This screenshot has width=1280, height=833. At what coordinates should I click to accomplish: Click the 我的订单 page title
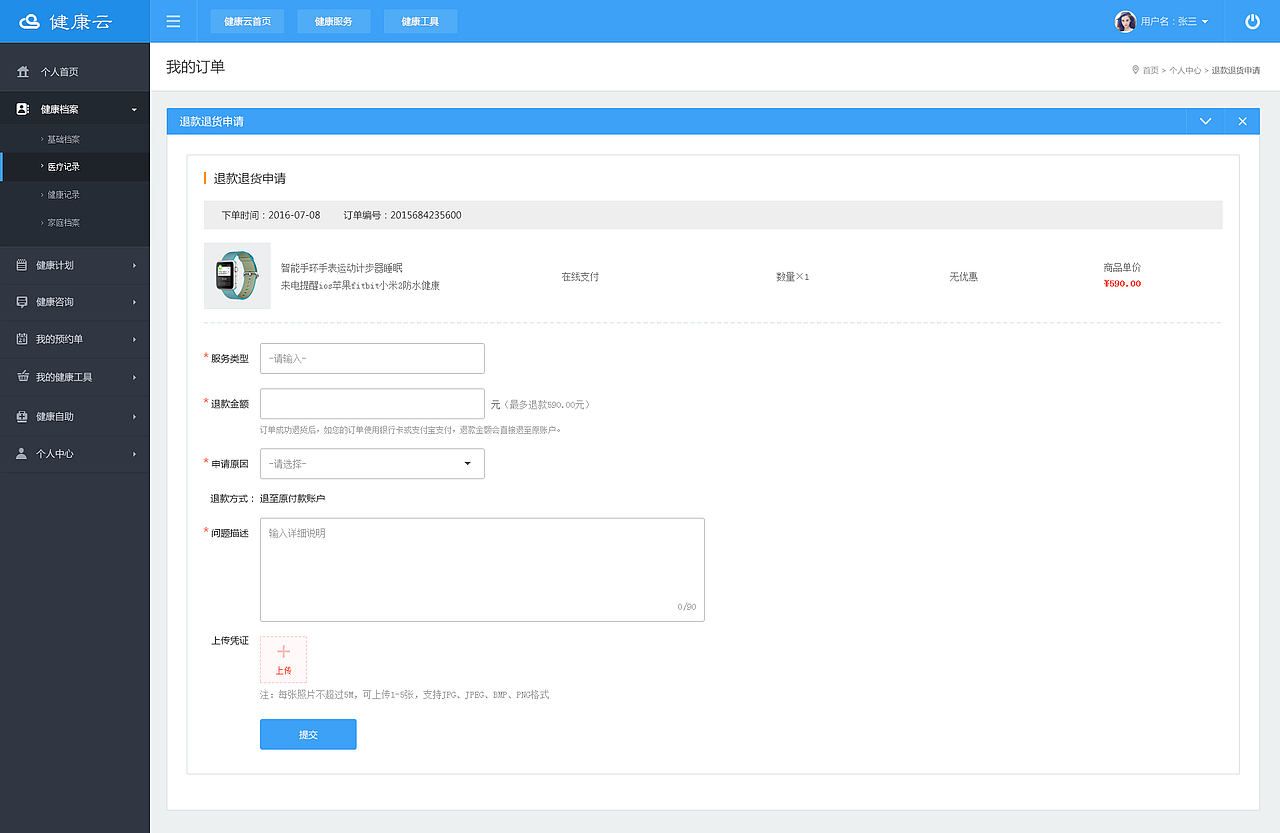pos(196,67)
